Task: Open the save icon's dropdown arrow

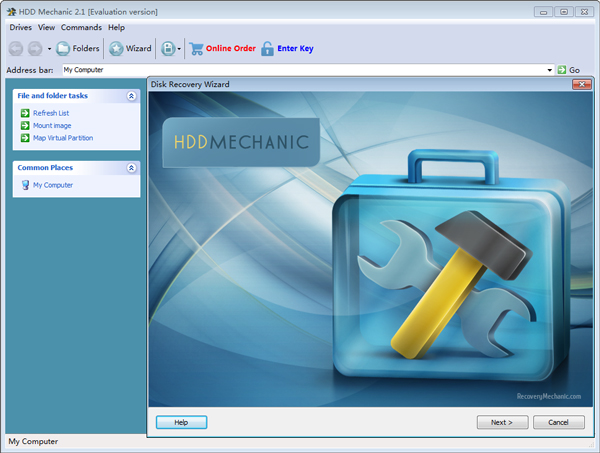Action: [x=179, y=49]
